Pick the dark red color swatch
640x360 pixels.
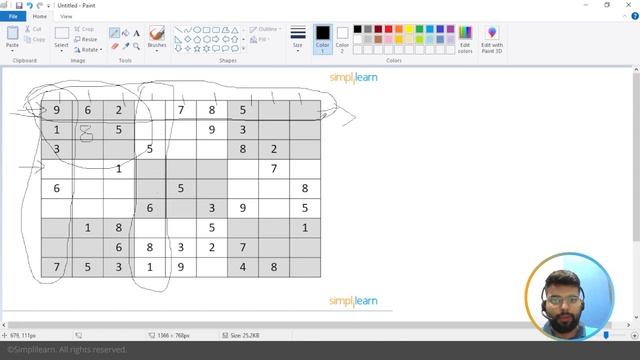point(378,29)
